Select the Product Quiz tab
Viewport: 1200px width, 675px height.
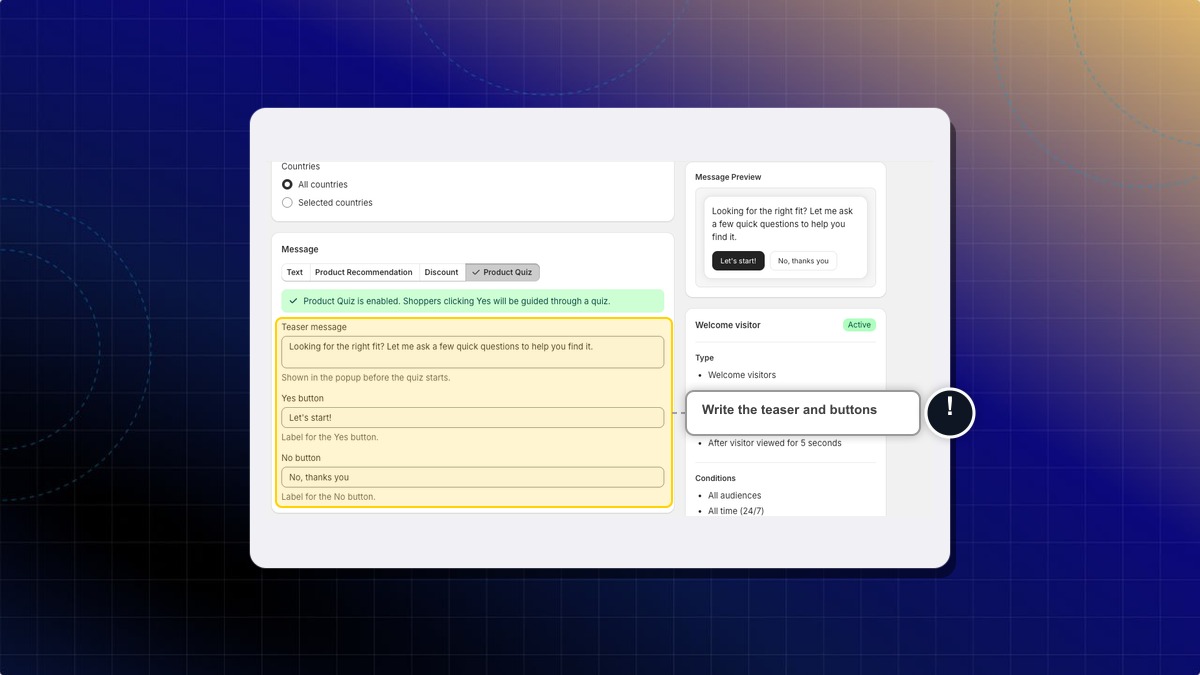[502, 272]
